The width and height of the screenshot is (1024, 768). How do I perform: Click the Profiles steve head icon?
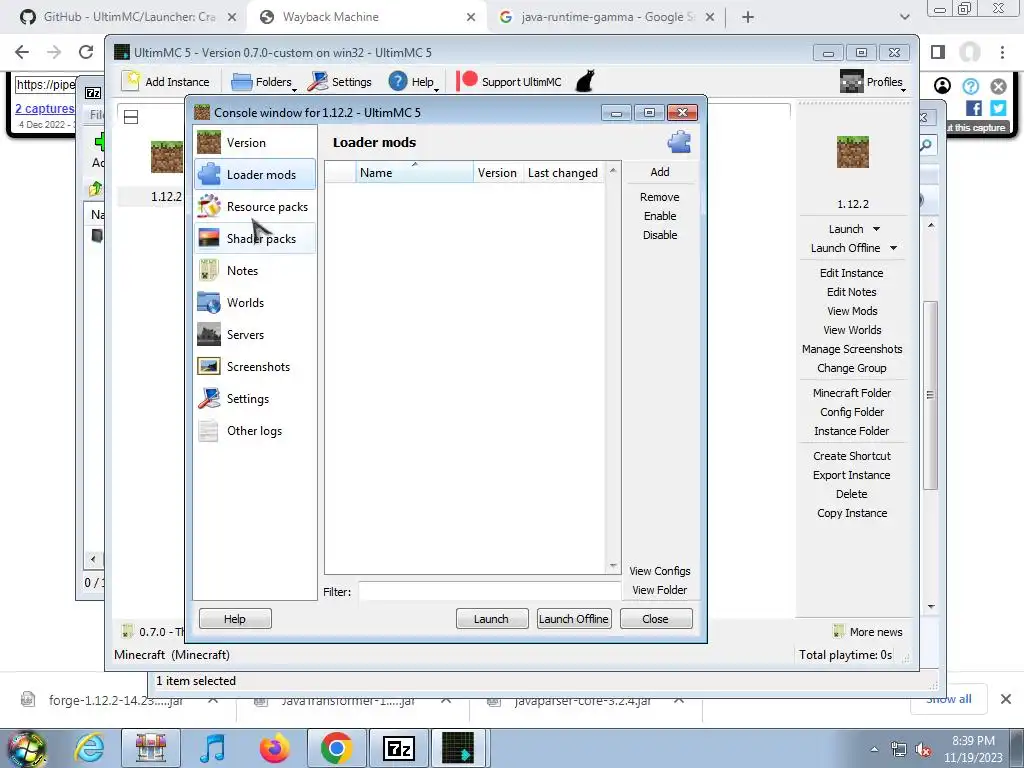coord(852,82)
